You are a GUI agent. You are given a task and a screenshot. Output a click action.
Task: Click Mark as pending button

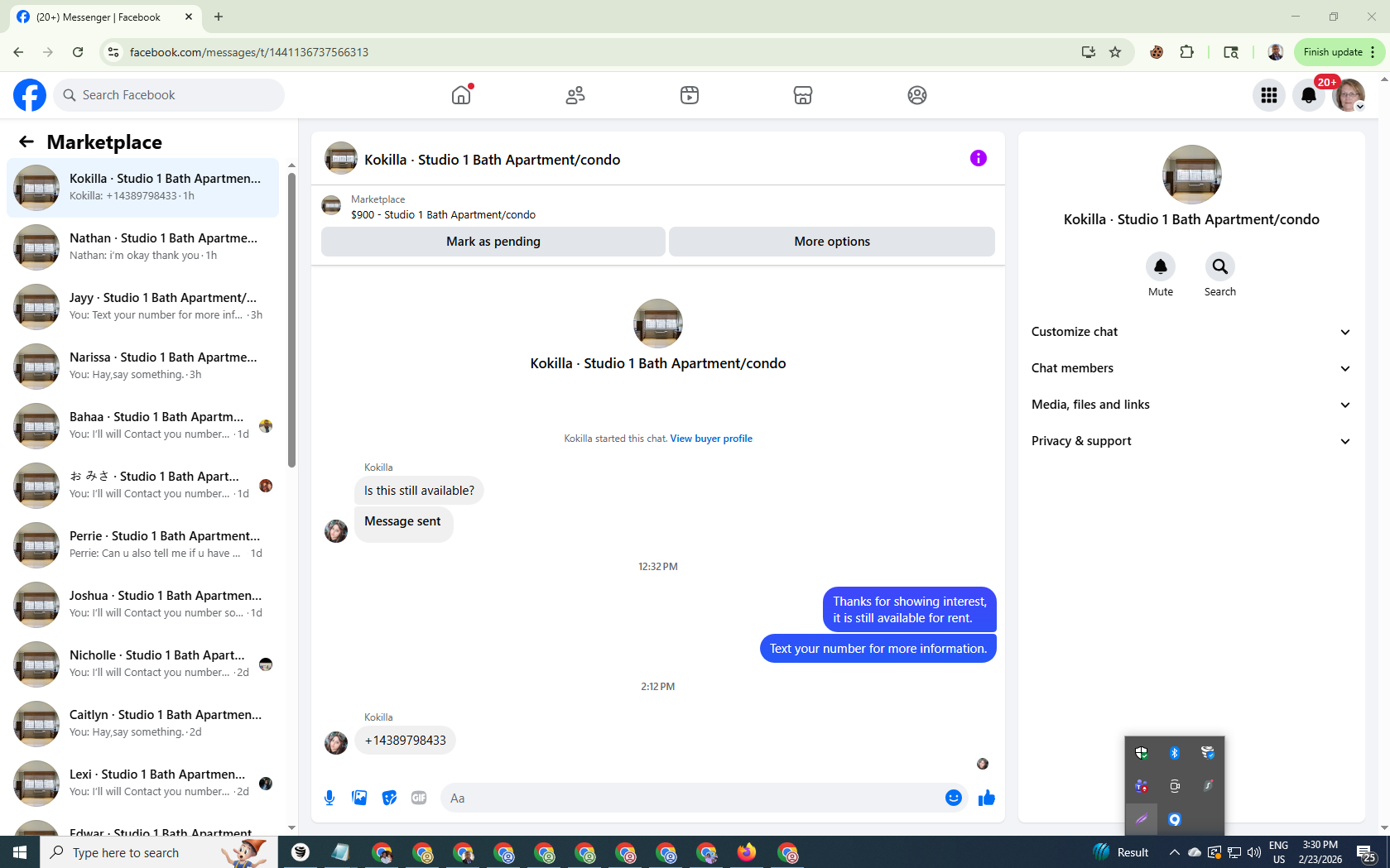pyautogui.click(x=493, y=242)
